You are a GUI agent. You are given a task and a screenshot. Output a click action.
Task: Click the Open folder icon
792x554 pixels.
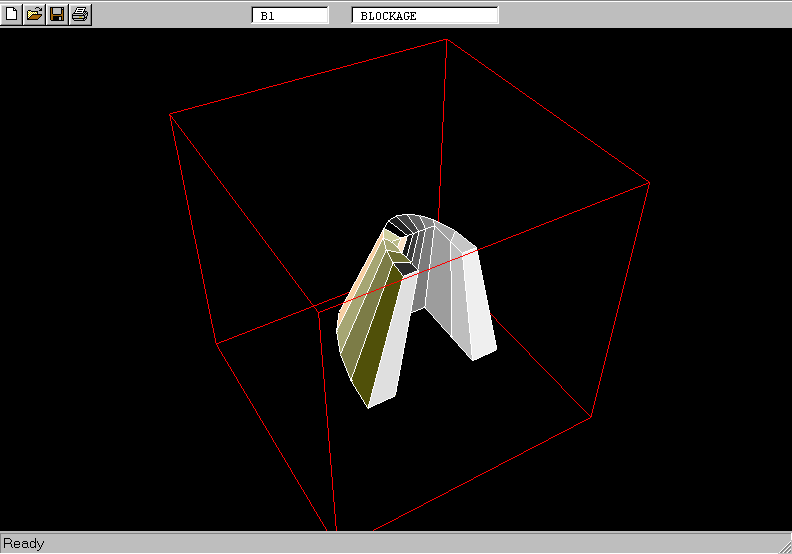click(34, 14)
